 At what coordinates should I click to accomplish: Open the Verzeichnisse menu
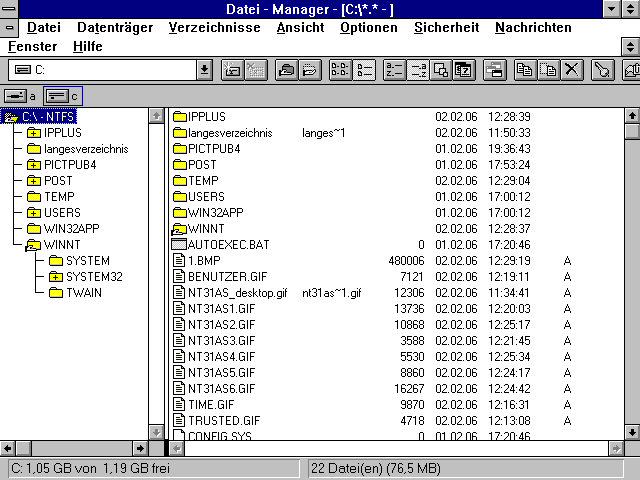click(214, 27)
